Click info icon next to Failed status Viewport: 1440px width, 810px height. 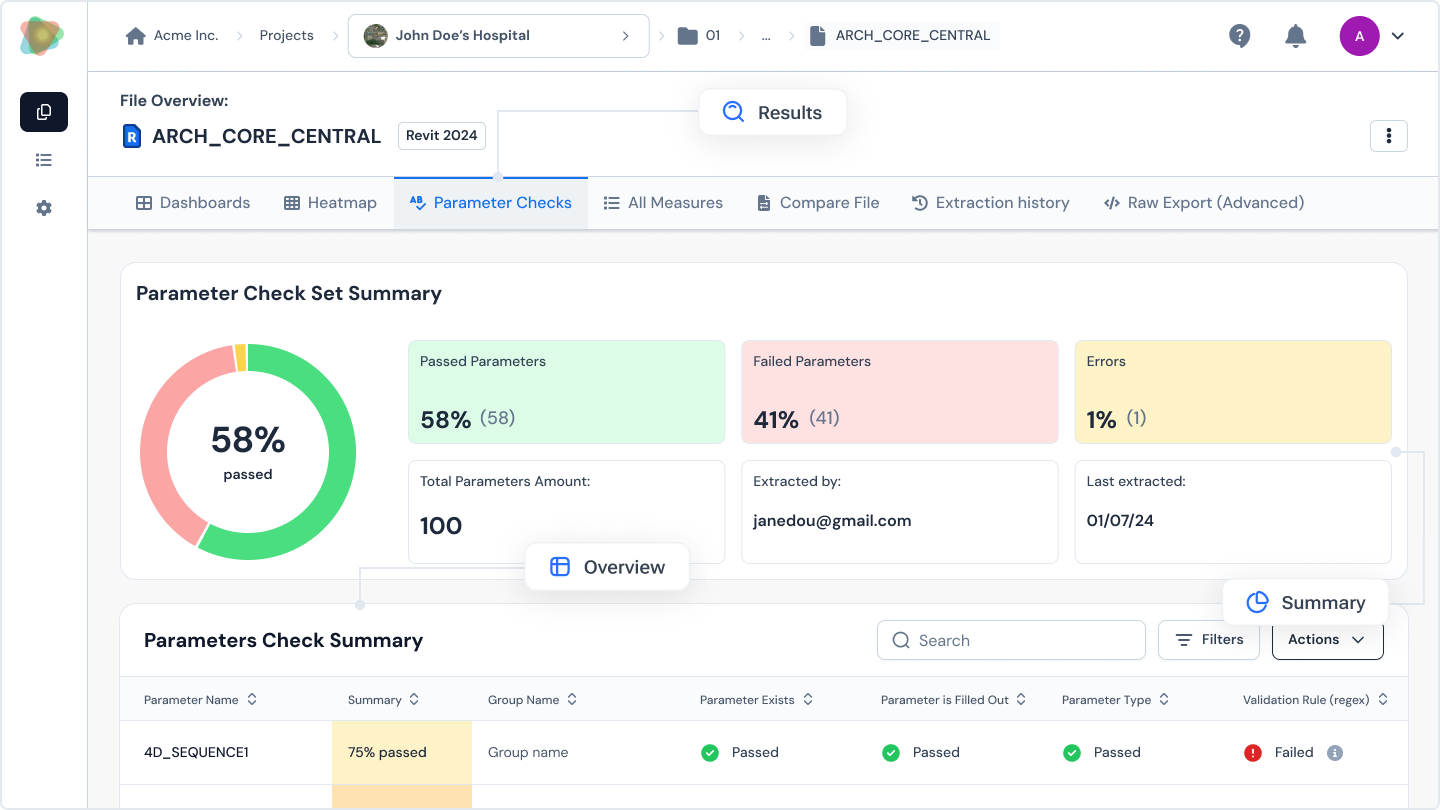click(x=1334, y=753)
